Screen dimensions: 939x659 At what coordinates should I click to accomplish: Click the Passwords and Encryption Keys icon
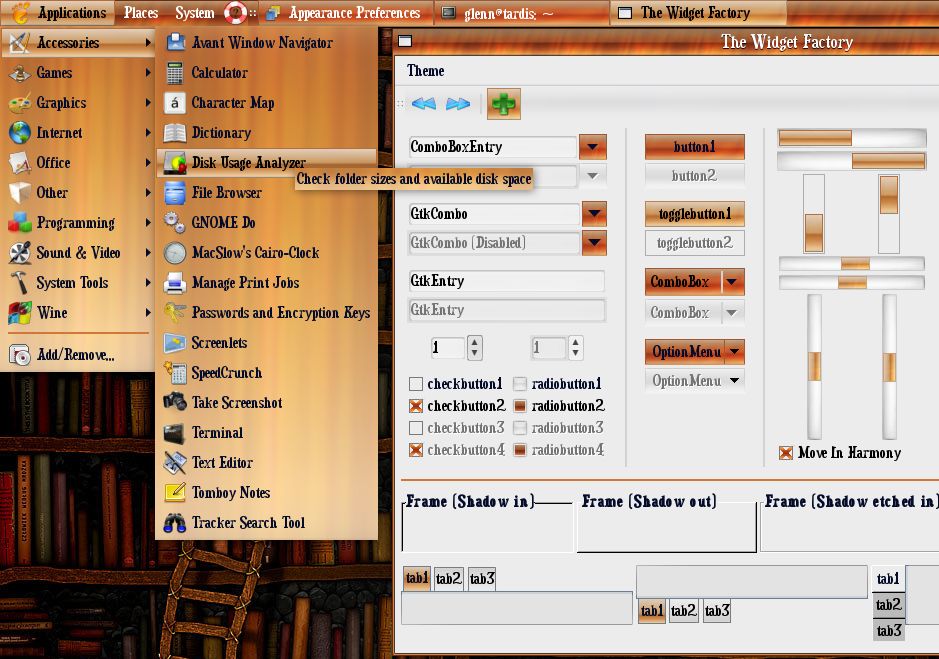tap(175, 312)
